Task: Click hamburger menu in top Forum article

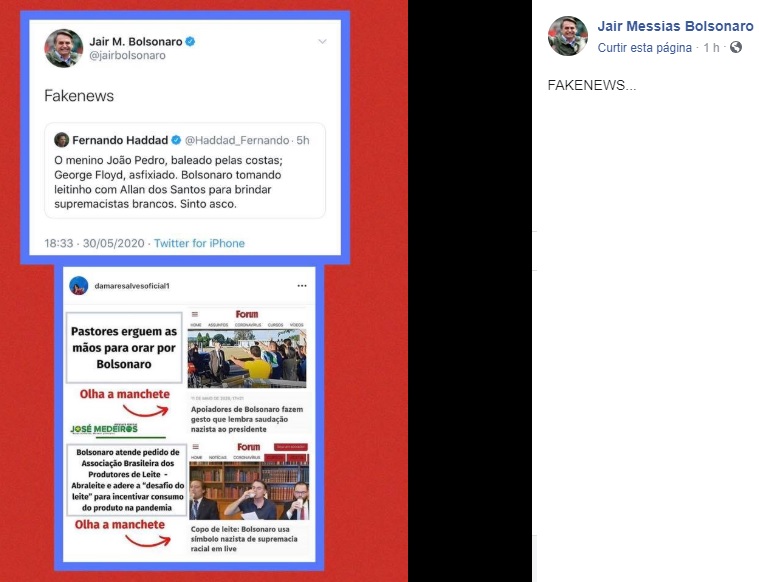Action: [x=195, y=314]
